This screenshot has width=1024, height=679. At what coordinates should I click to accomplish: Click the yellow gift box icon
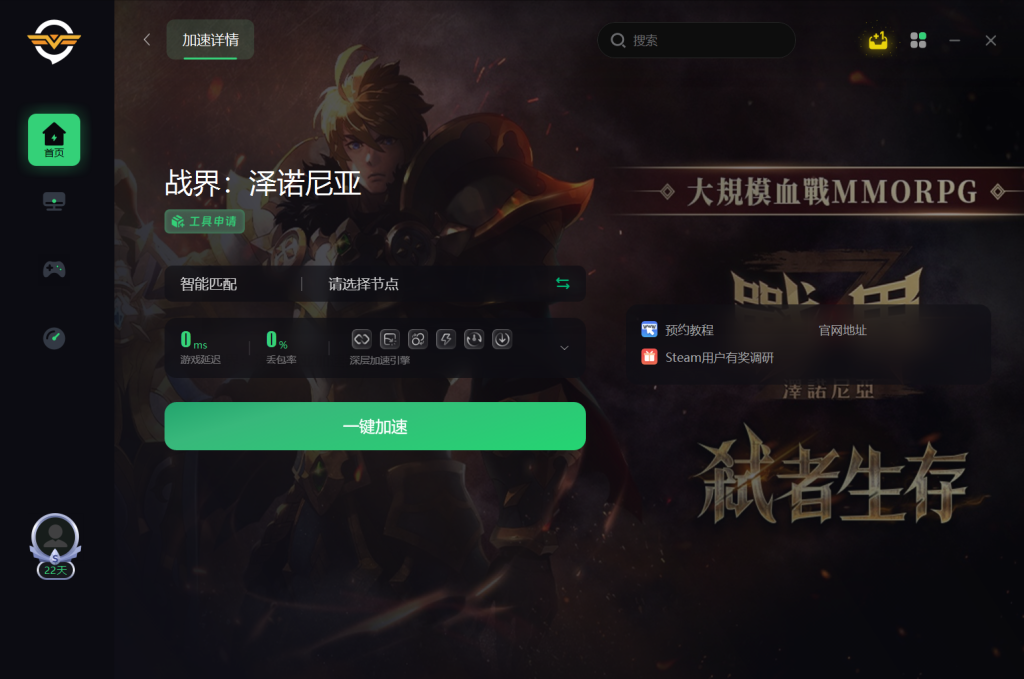878,40
